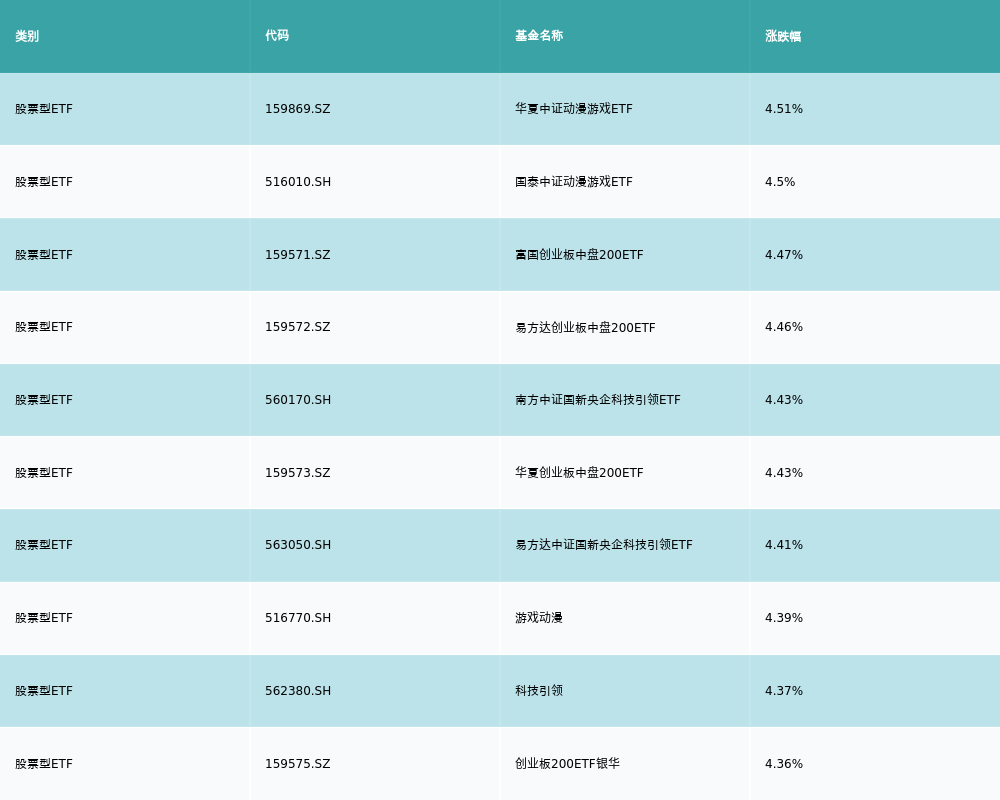Select fund name 创业板200ETF银华
This screenshot has height=800, width=1000.
tap(568, 764)
